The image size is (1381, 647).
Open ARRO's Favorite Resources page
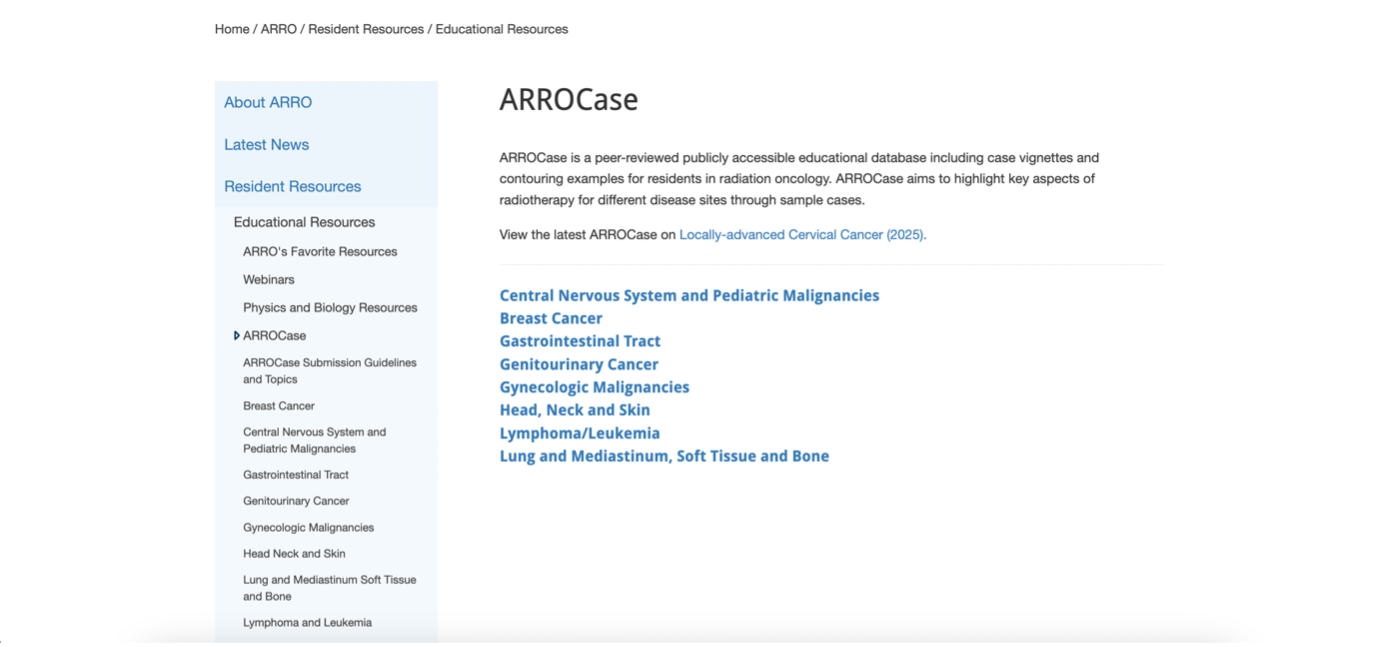(320, 252)
